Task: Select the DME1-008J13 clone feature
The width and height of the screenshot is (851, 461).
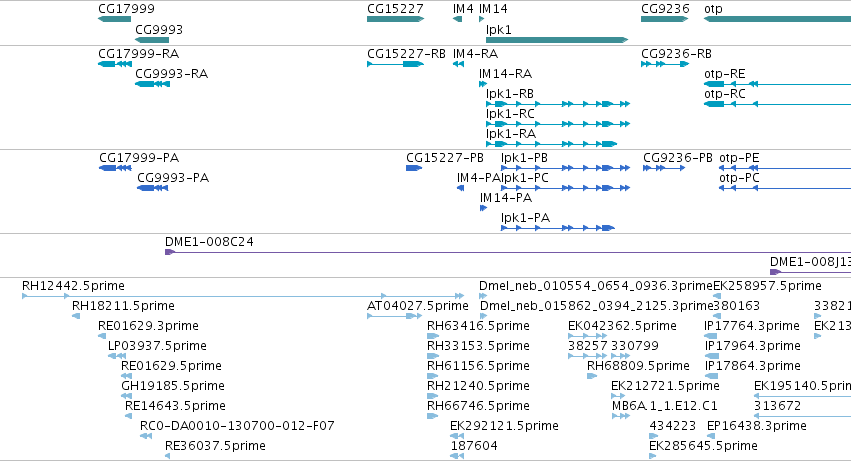Action: pyautogui.click(x=810, y=271)
